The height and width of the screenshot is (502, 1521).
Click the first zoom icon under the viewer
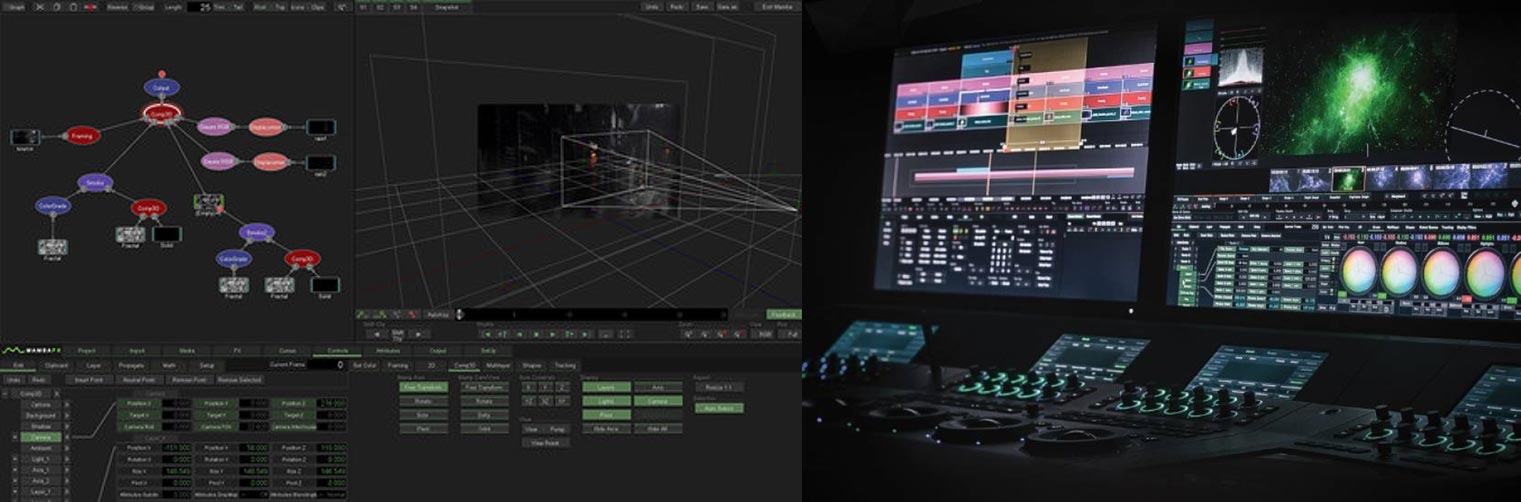[x=688, y=334]
